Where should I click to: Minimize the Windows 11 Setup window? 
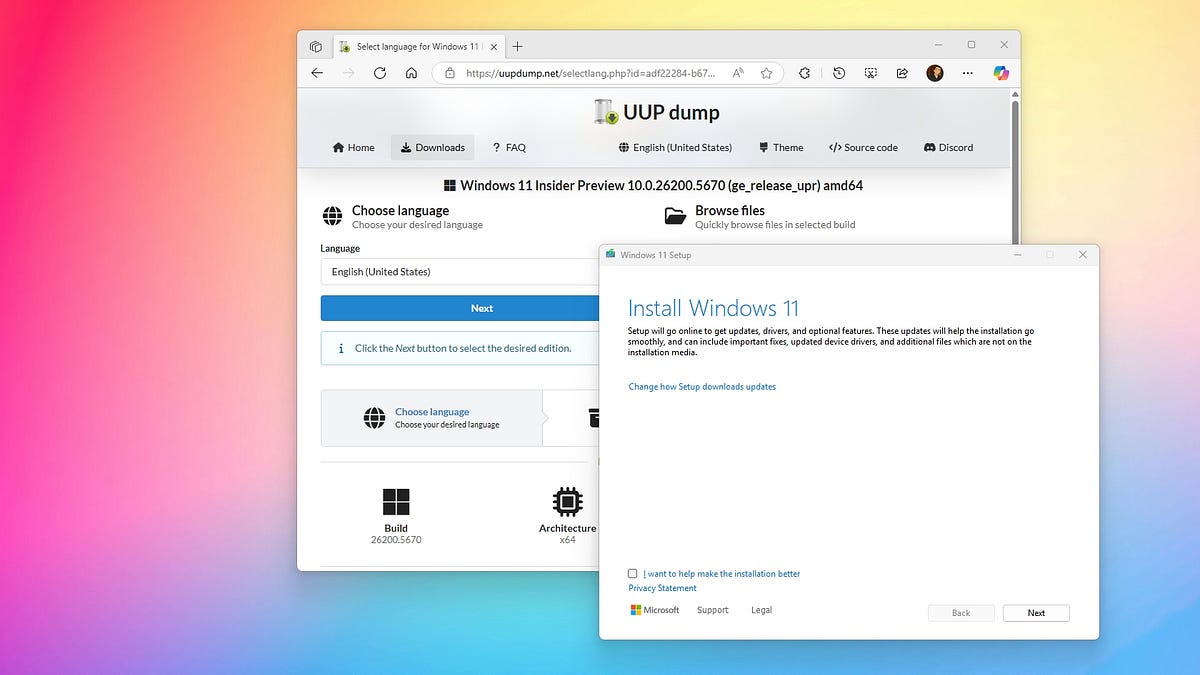tap(1017, 255)
